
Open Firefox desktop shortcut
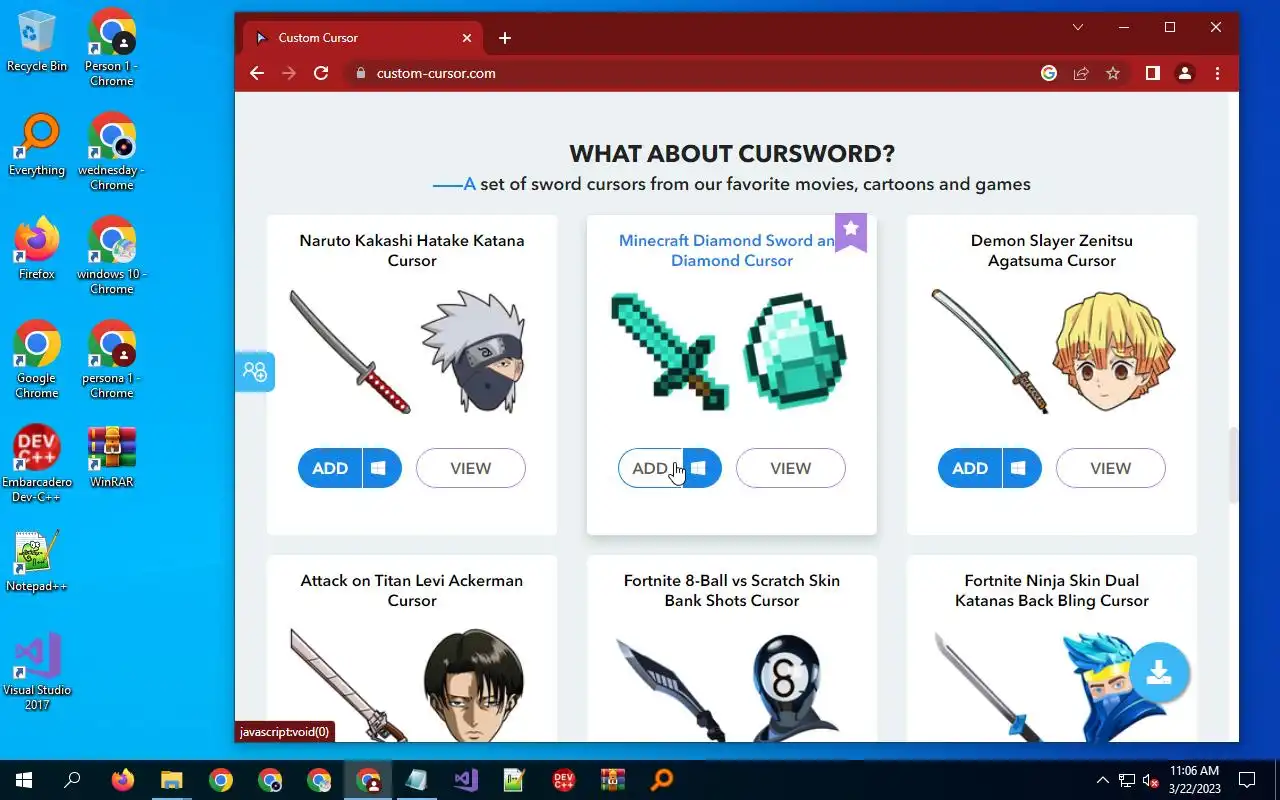click(37, 249)
